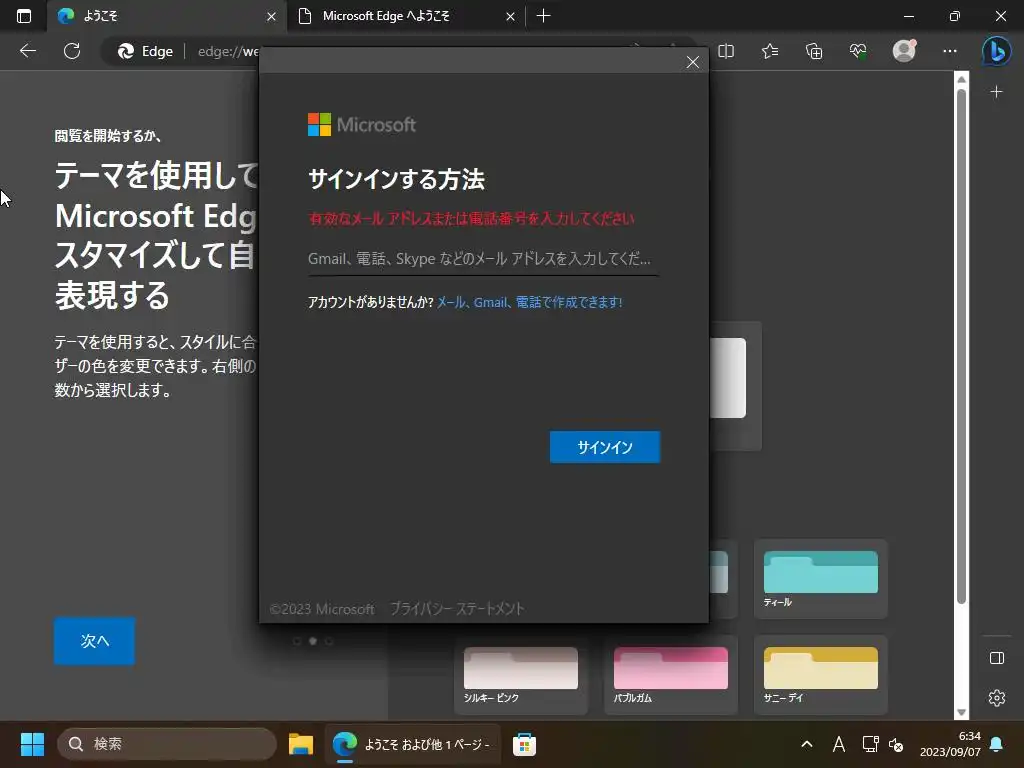1024x768 pixels.
Task: Click the サインイン button
Action: tap(605, 447)
